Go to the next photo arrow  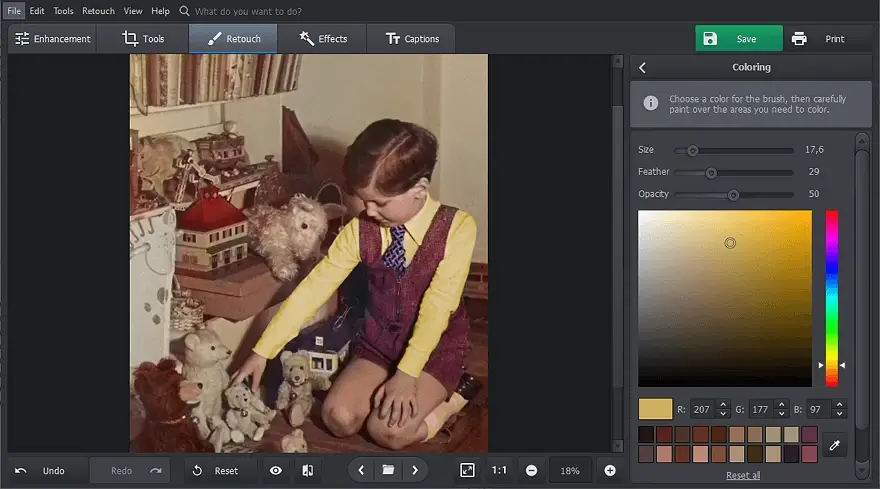pos(415,470)
